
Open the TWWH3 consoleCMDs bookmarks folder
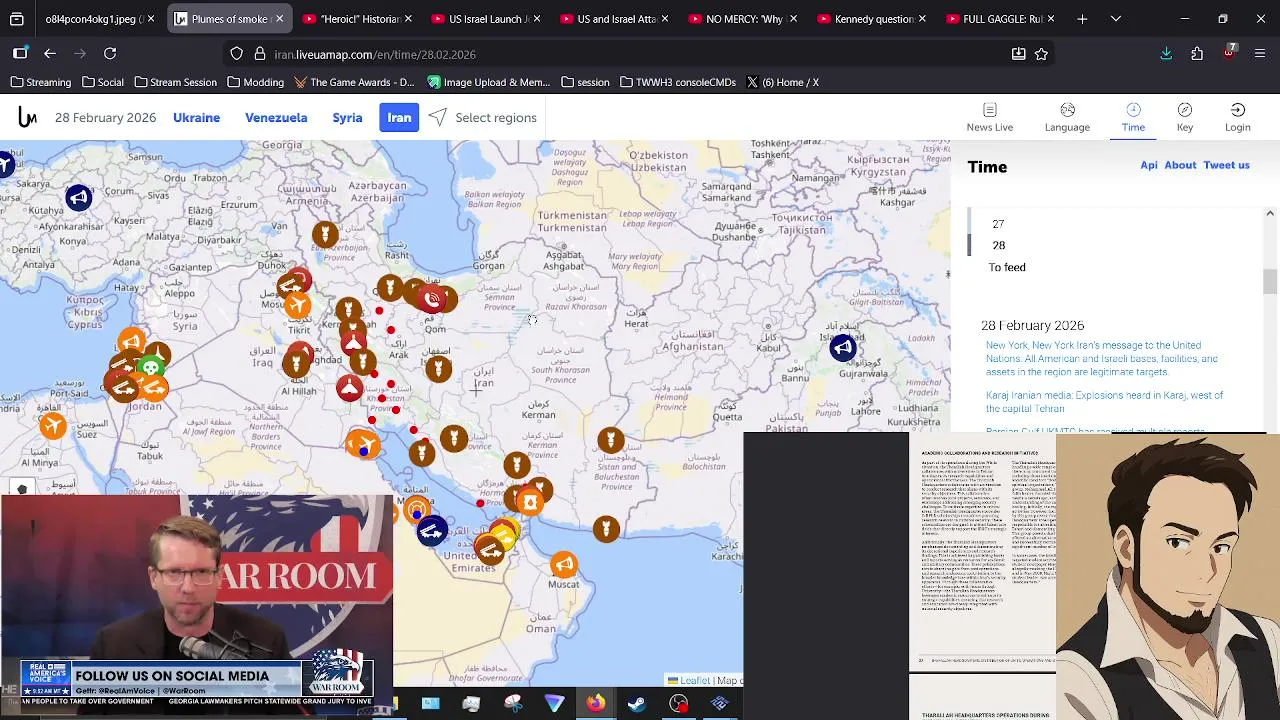point(678,82)
